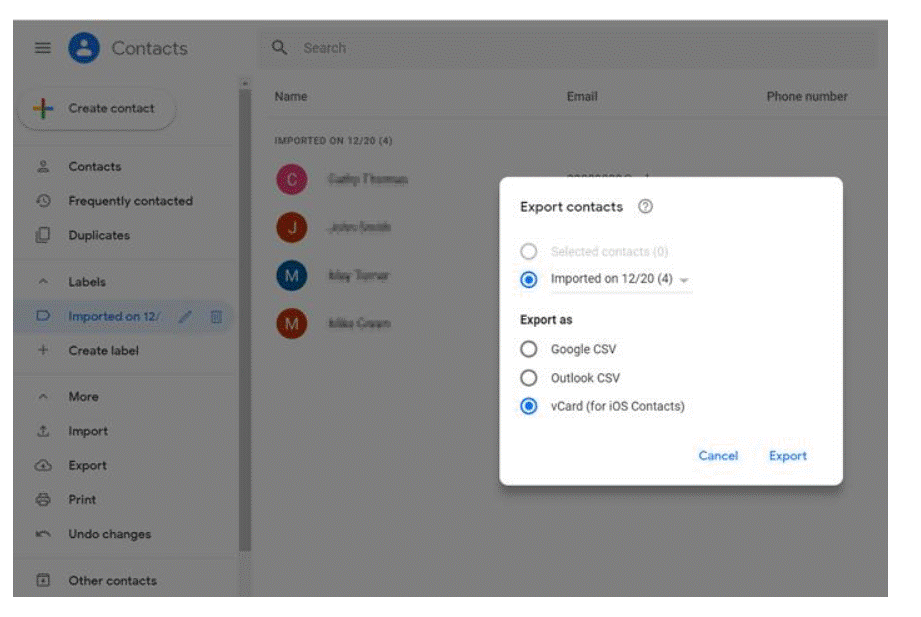Viewport: 921px width, 617px height.
Task: Click the Name column header
Action: tap(291, 96)
